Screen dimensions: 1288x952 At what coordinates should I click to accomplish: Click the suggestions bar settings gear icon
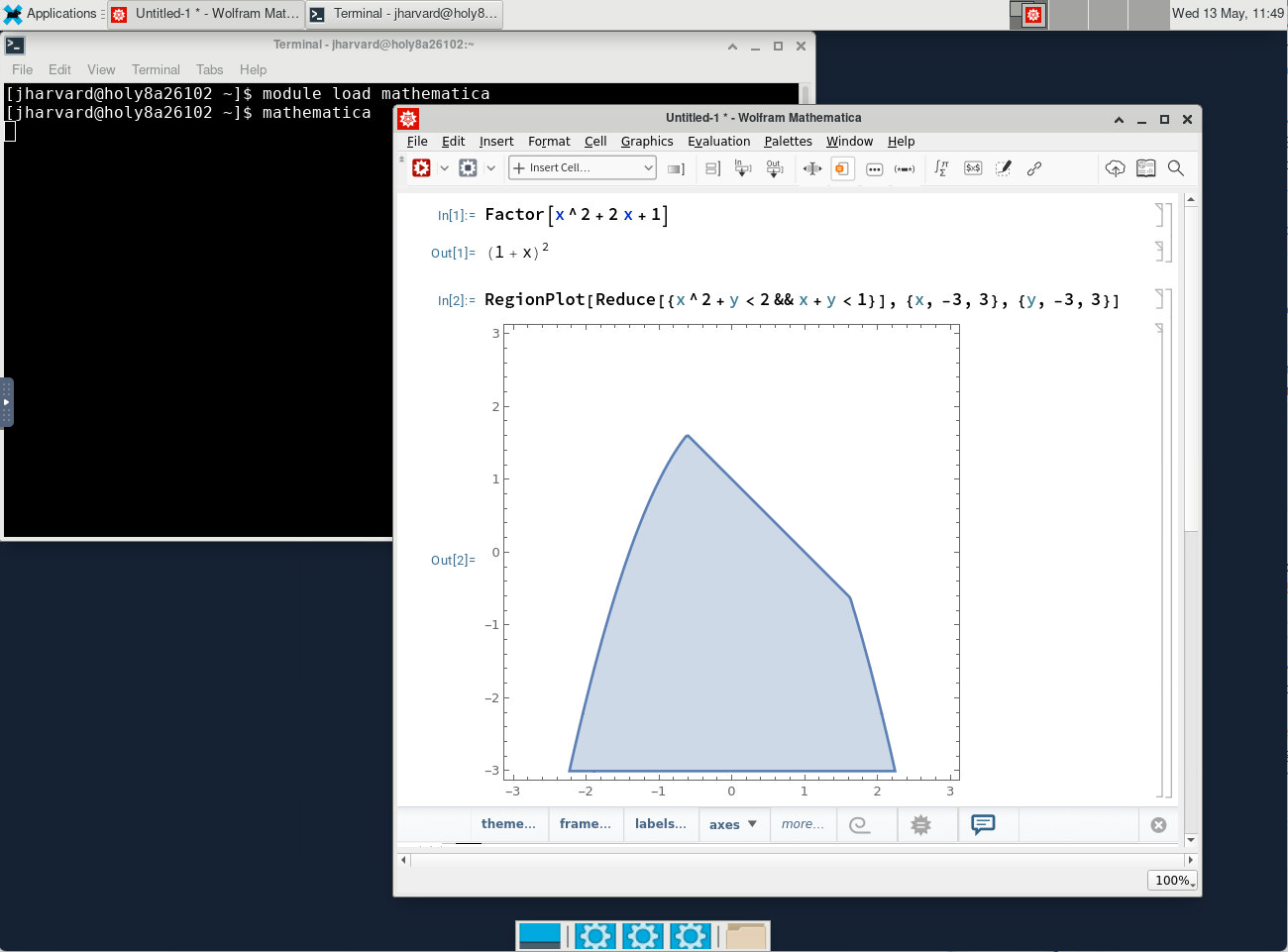pyautogui.click(x=920, y=825)
